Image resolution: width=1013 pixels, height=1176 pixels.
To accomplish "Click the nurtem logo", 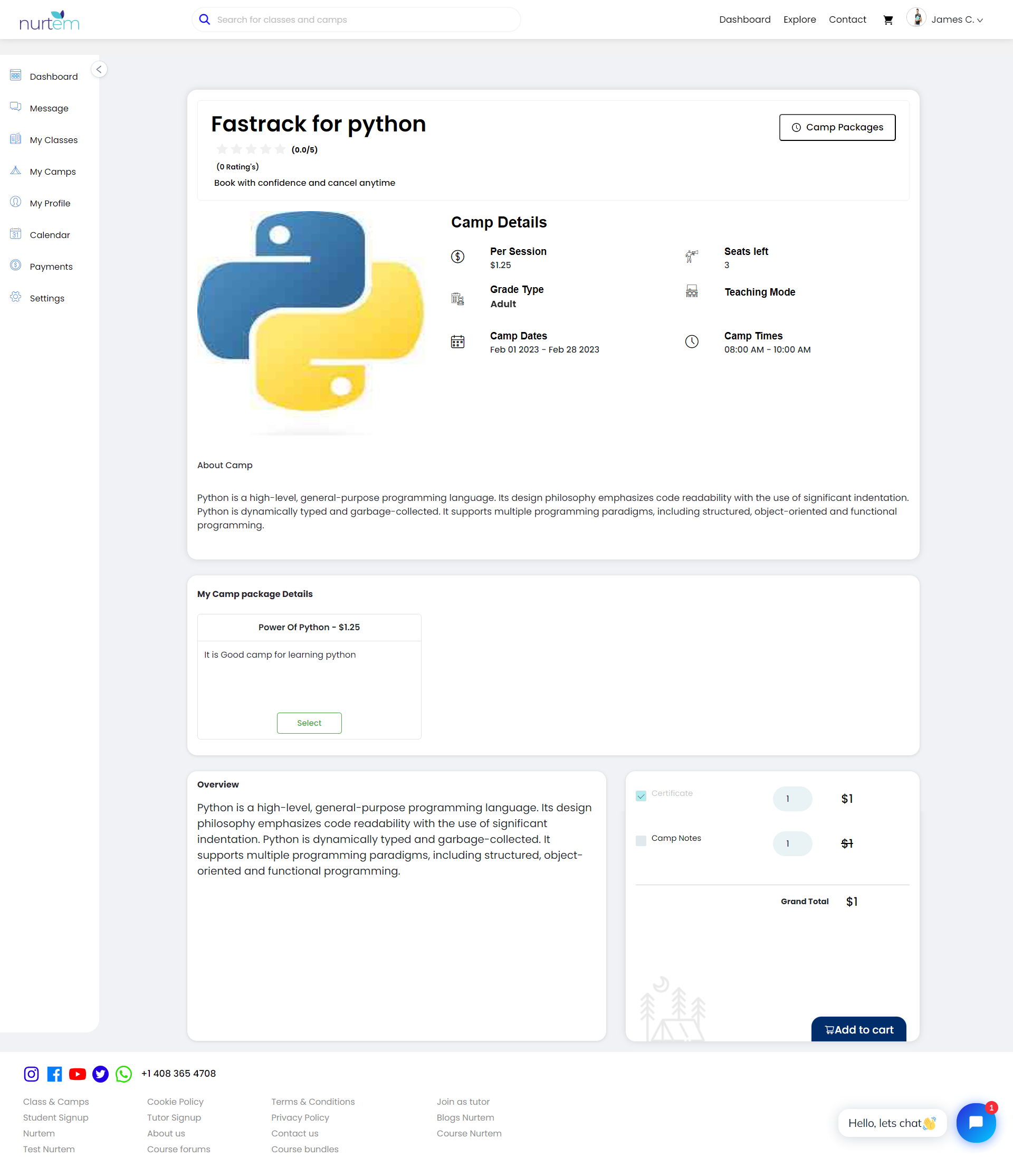I will pos(50,21).
